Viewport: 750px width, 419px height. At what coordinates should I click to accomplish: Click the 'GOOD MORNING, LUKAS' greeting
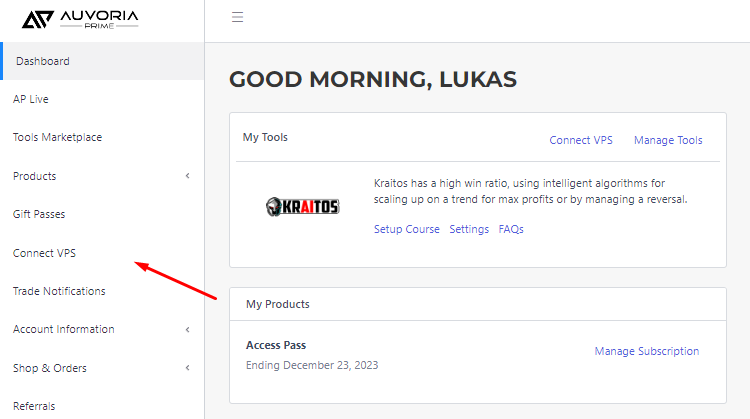click(373, 79)
